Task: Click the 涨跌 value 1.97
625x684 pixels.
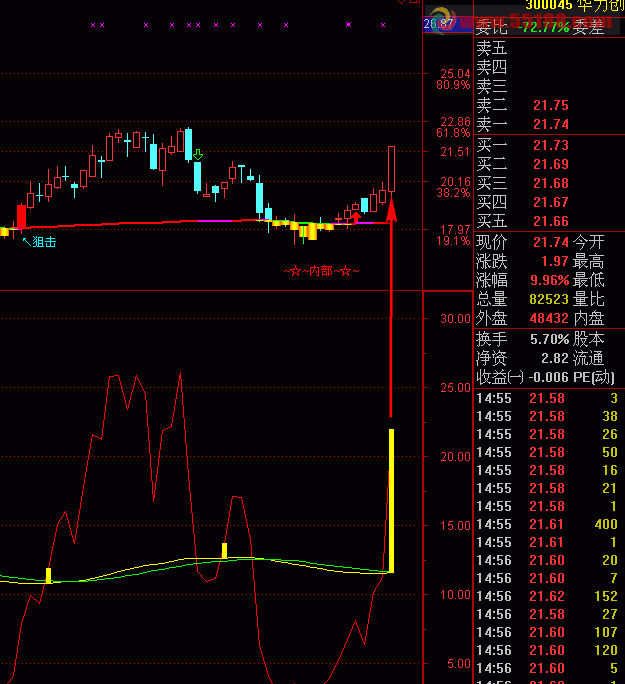Action: coord(555,261)
